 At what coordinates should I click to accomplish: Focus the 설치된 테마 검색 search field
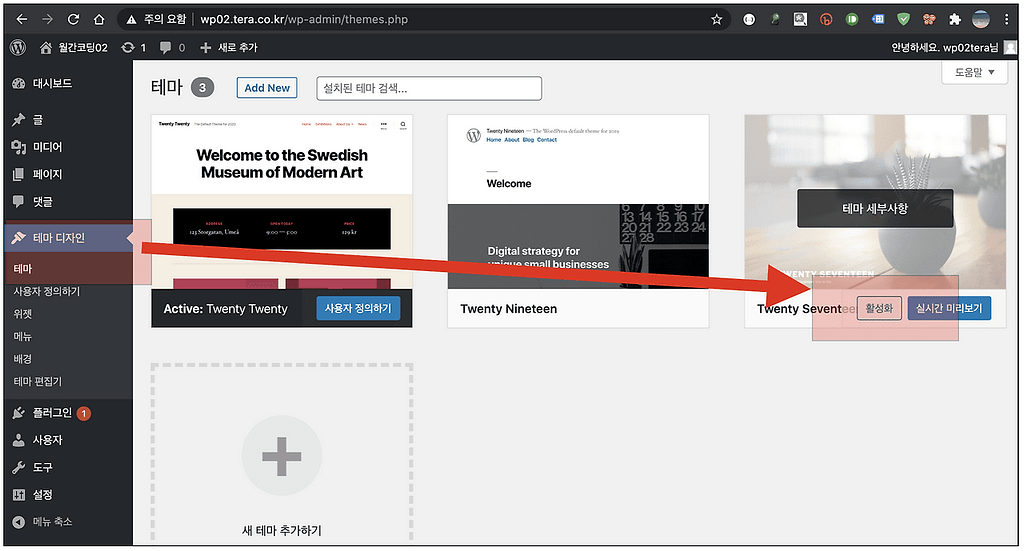click(x=429, y=88)
